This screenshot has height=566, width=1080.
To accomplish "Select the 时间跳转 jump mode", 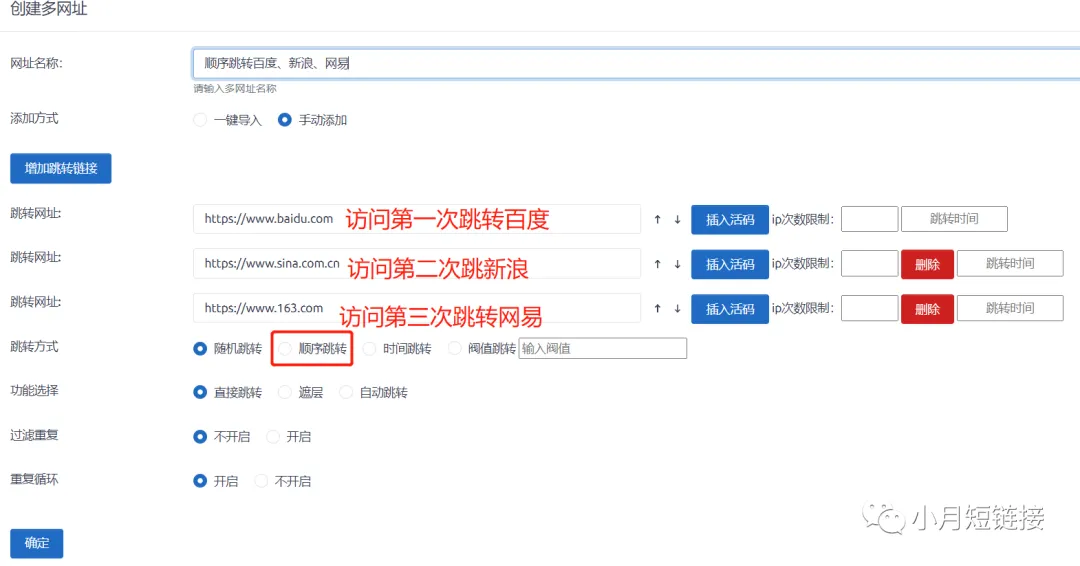I will tap(370, 349).
